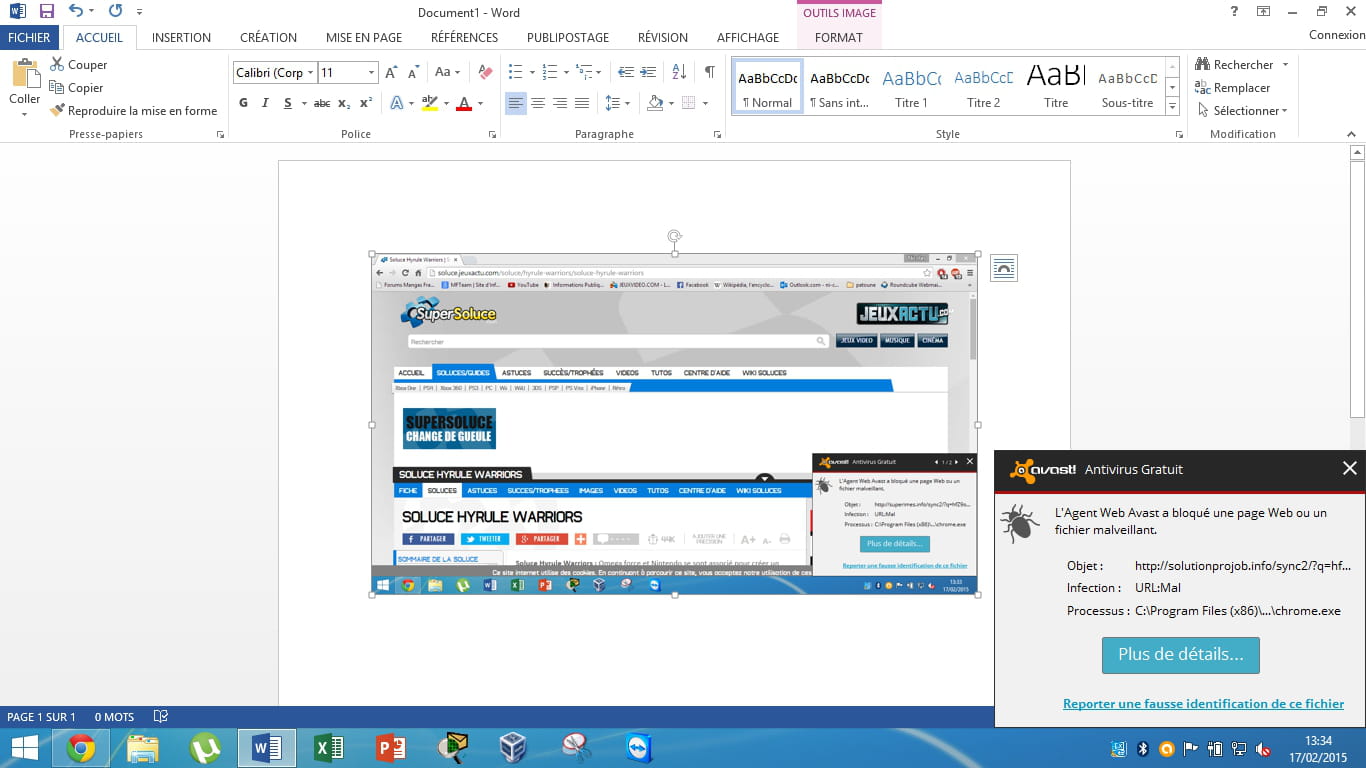The width and height of the screenshot is (1366, 768).
Task: Toggle strikethrough (abc) formatting
Action: click(x=322, y=103)
